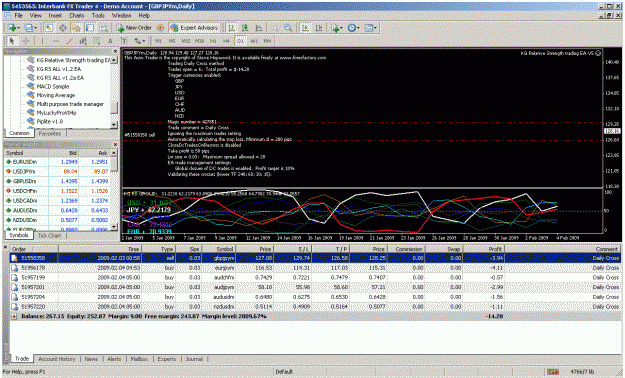This screenshot has height=378, width=625.
Task: Click the Periods clock icon
Action: point(352,28)
